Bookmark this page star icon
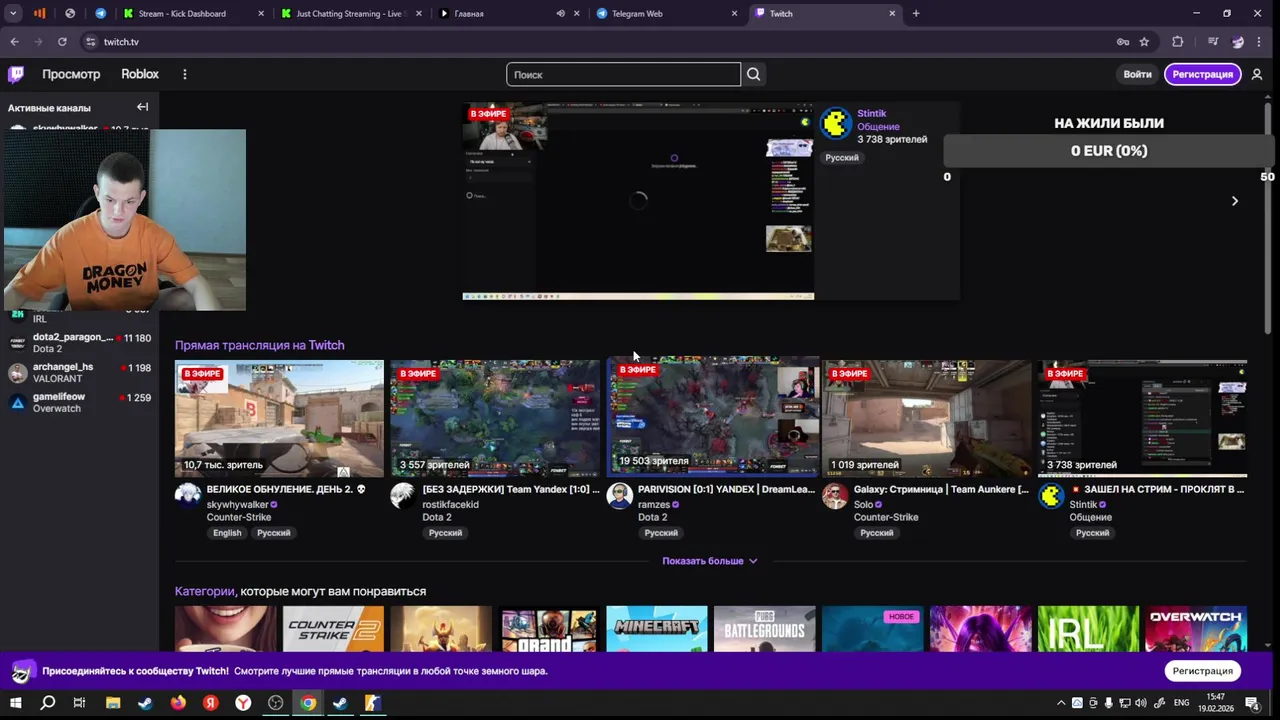1280x720 pixels. (x=1144, y=42)
